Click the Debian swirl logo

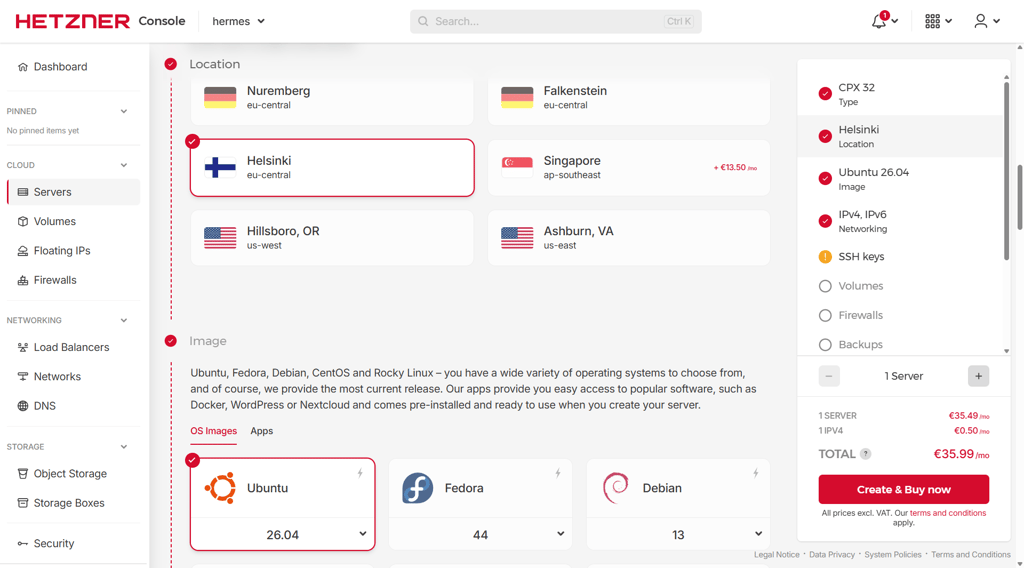click(616, 488)
